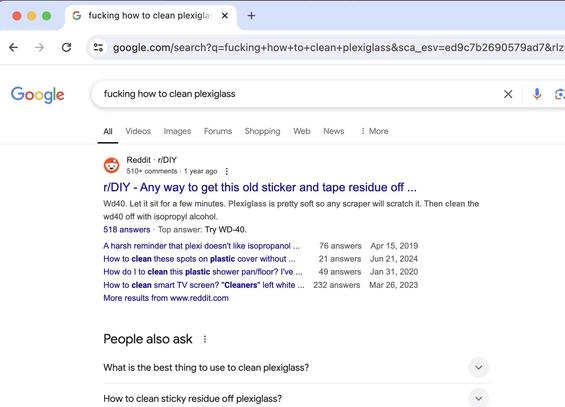This screenshot has width=565, height=407.
Task: Click the '76 answers' text
Action: [340, 246]
